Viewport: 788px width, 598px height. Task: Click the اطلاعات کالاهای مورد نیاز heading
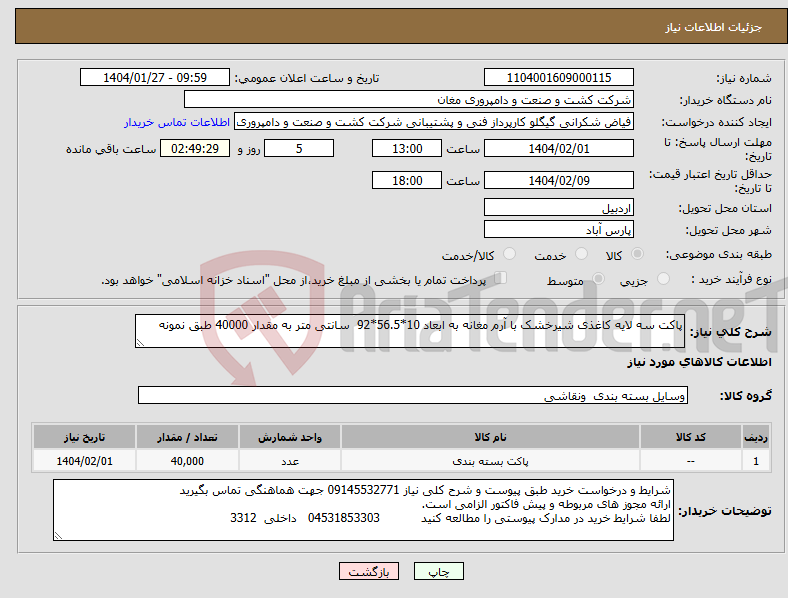[699, 362]
